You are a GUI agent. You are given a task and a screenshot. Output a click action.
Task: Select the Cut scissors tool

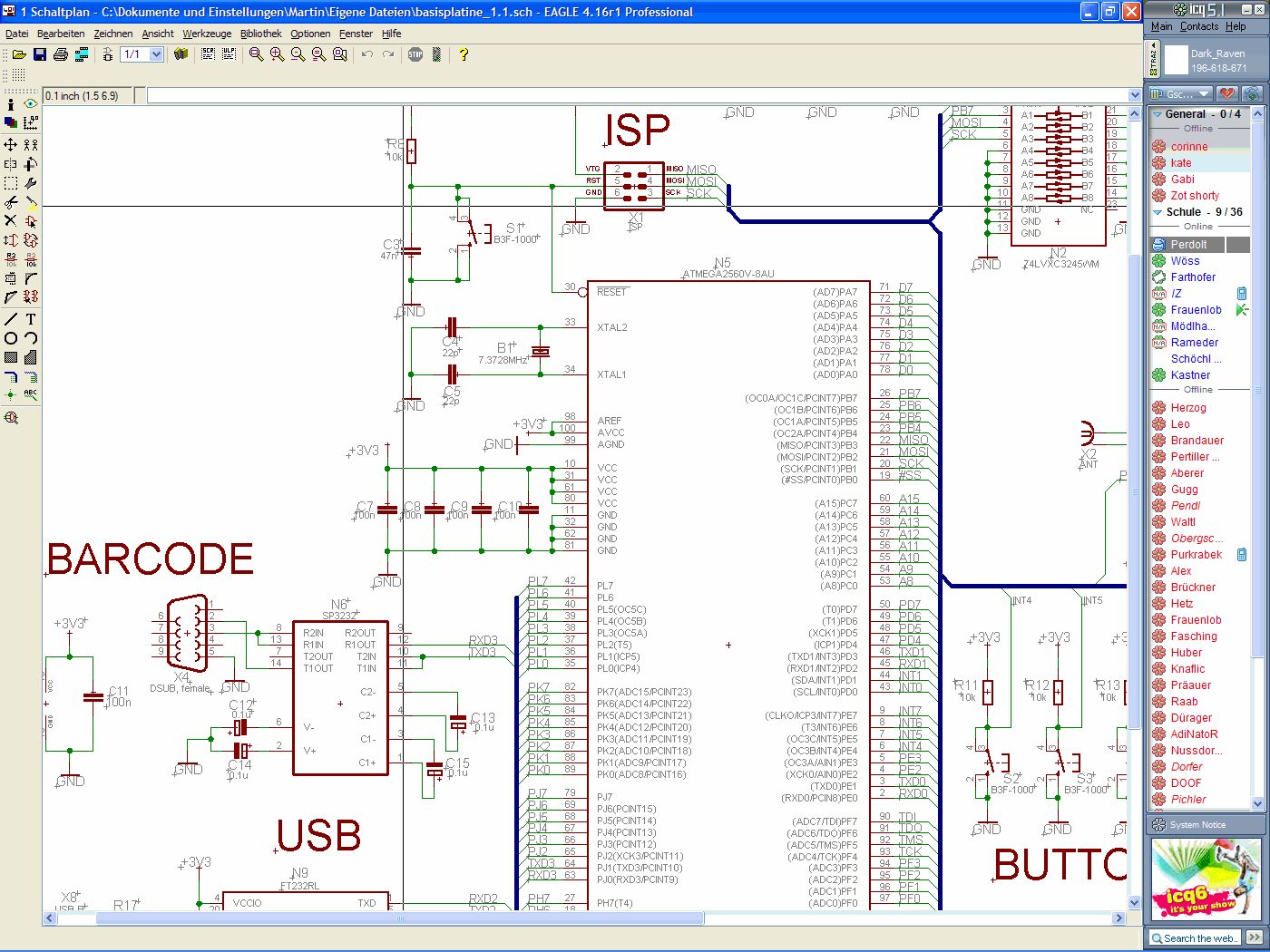coord(11,202)
